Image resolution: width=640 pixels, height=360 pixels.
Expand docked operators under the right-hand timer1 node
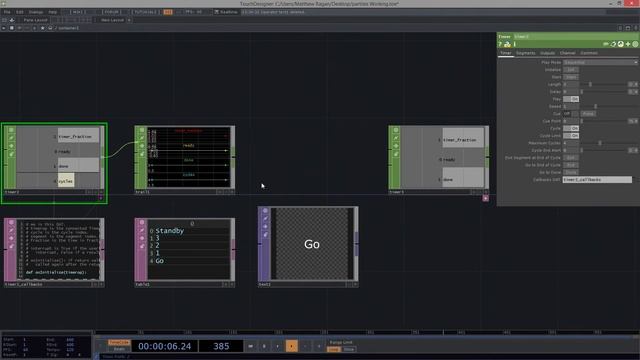click(x=485, y=198)
